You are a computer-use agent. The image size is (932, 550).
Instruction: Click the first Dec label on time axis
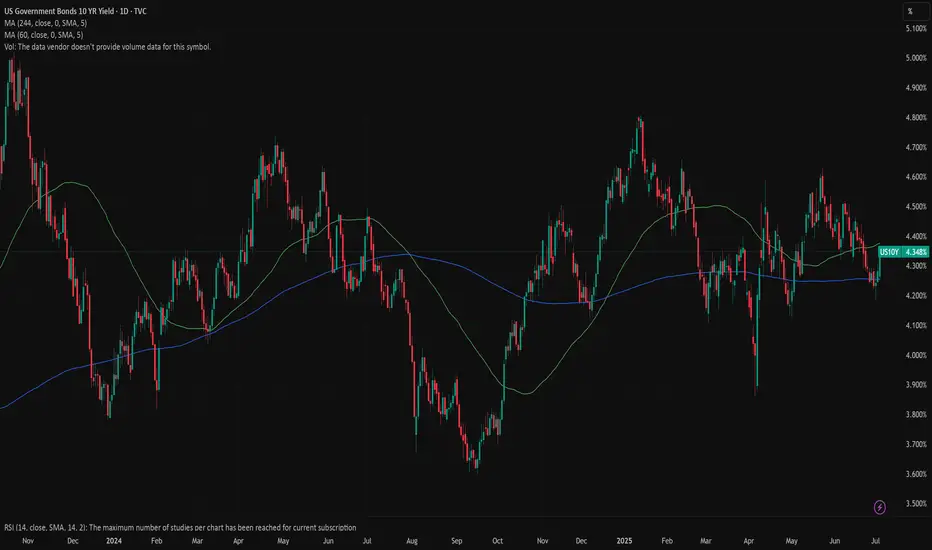pos(73,541)
